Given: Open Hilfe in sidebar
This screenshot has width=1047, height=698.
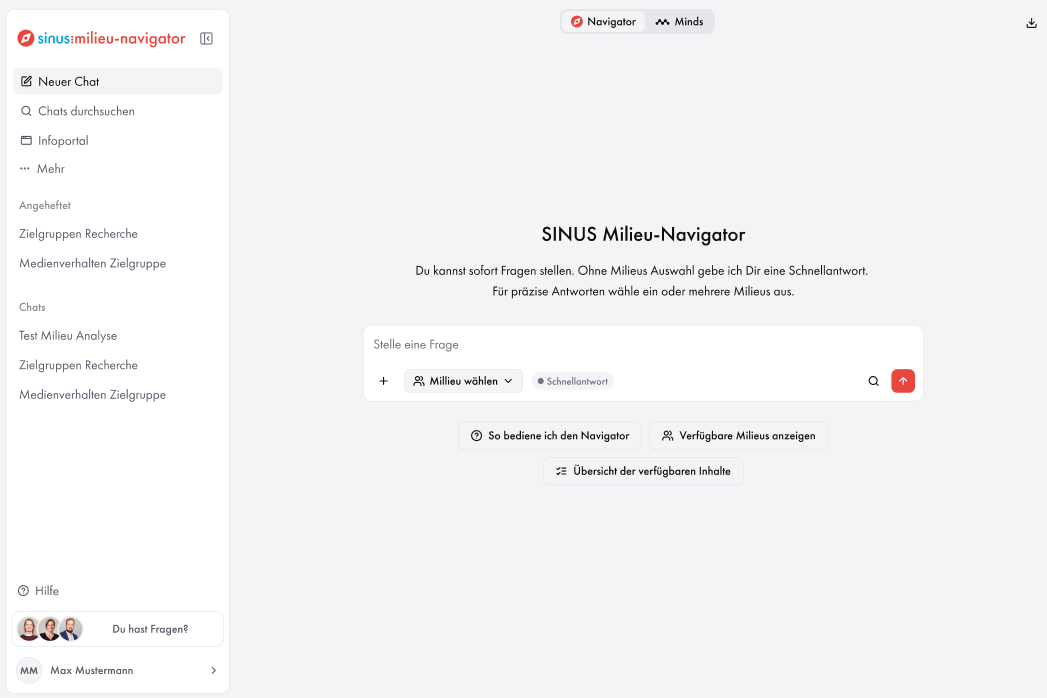Looking at the screenshot, I should [x=38, y=590].
